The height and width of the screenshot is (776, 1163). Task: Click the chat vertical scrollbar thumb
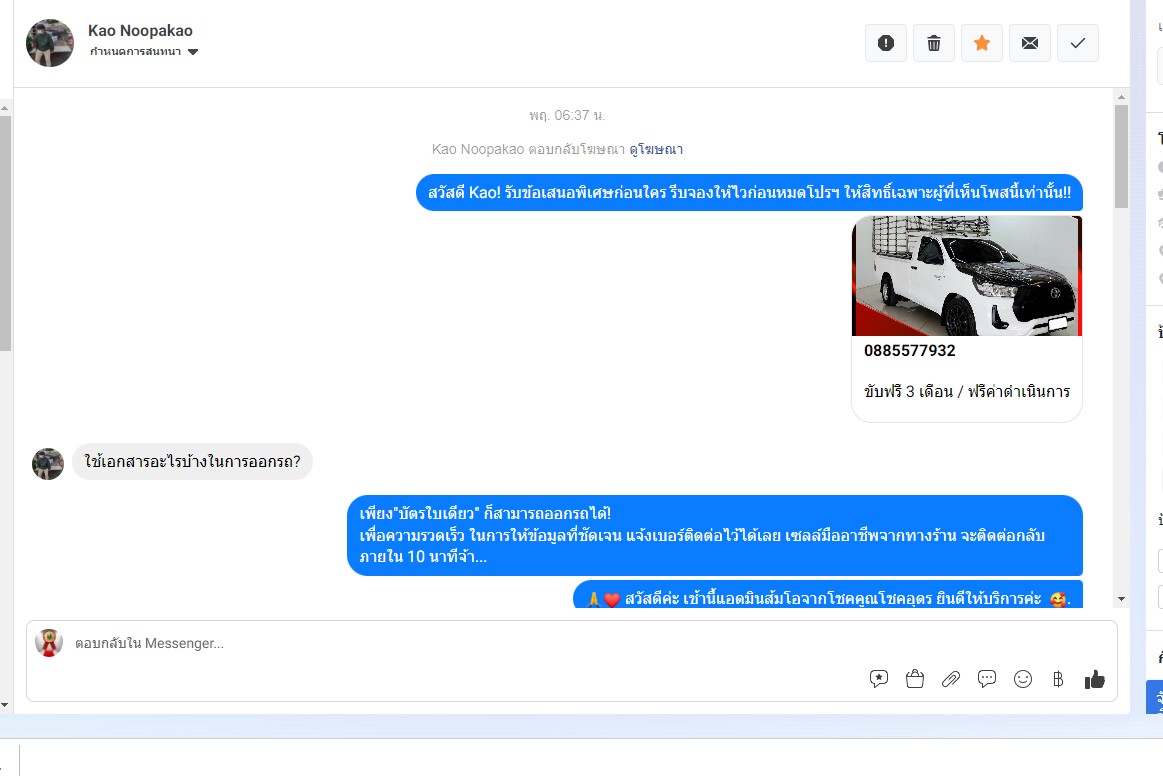click(1121, 156)
